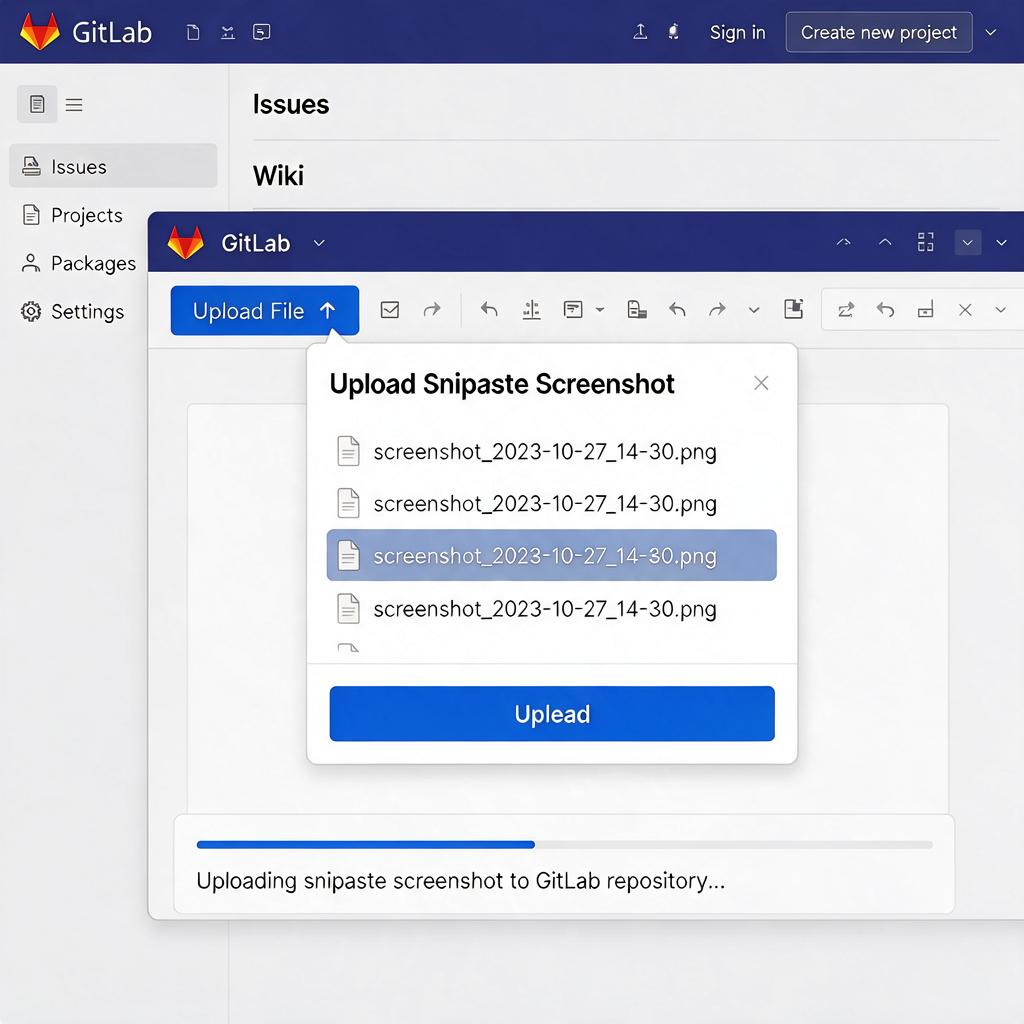Viewport: 1024px width, 1024px height.
Task: Click the Sign in link
Action: (x=737, y=32)
